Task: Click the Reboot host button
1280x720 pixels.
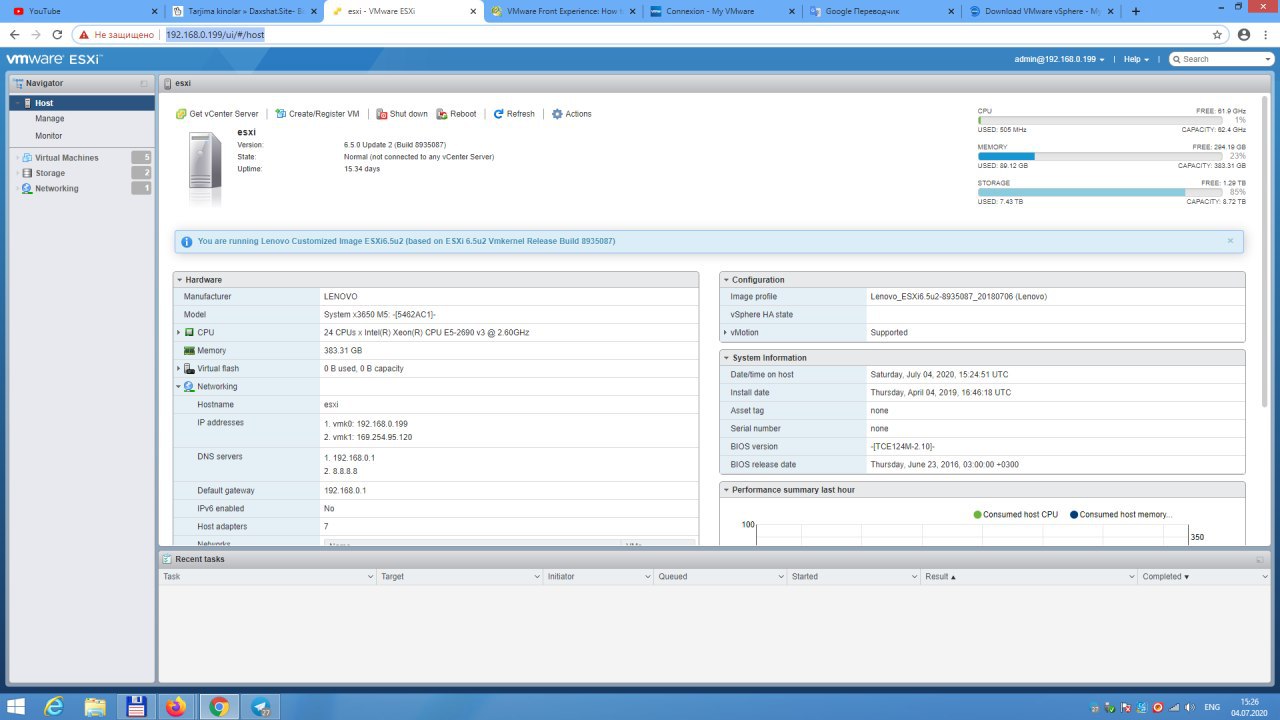Action: pos(456,114)
